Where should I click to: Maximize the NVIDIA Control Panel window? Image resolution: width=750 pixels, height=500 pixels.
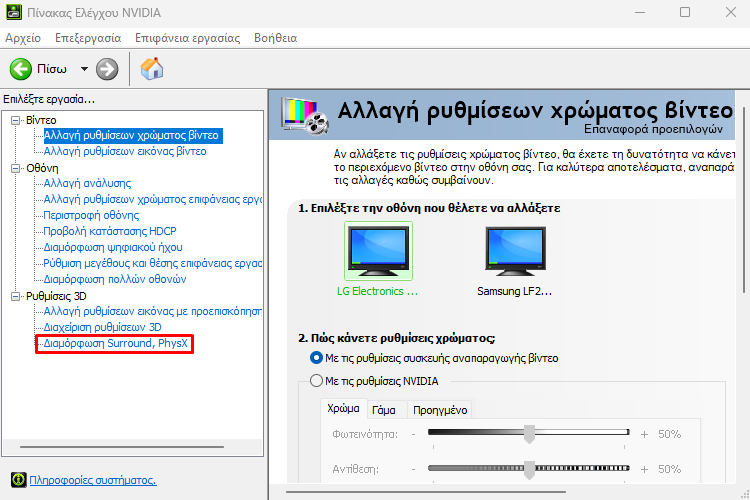tap(685, 12)
